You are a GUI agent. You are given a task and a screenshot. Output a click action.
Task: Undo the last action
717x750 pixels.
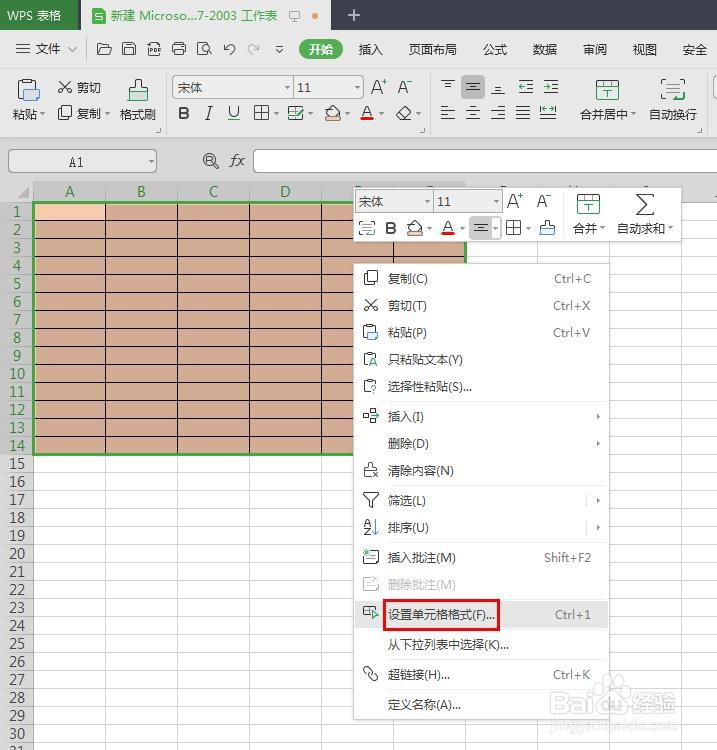[x=229, y=49]
